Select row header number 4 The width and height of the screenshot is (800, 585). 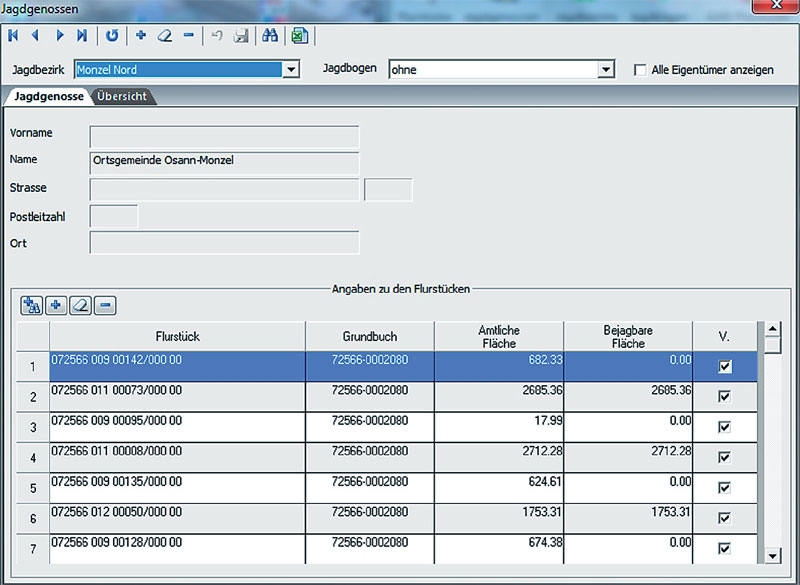[x=33, y=458]
